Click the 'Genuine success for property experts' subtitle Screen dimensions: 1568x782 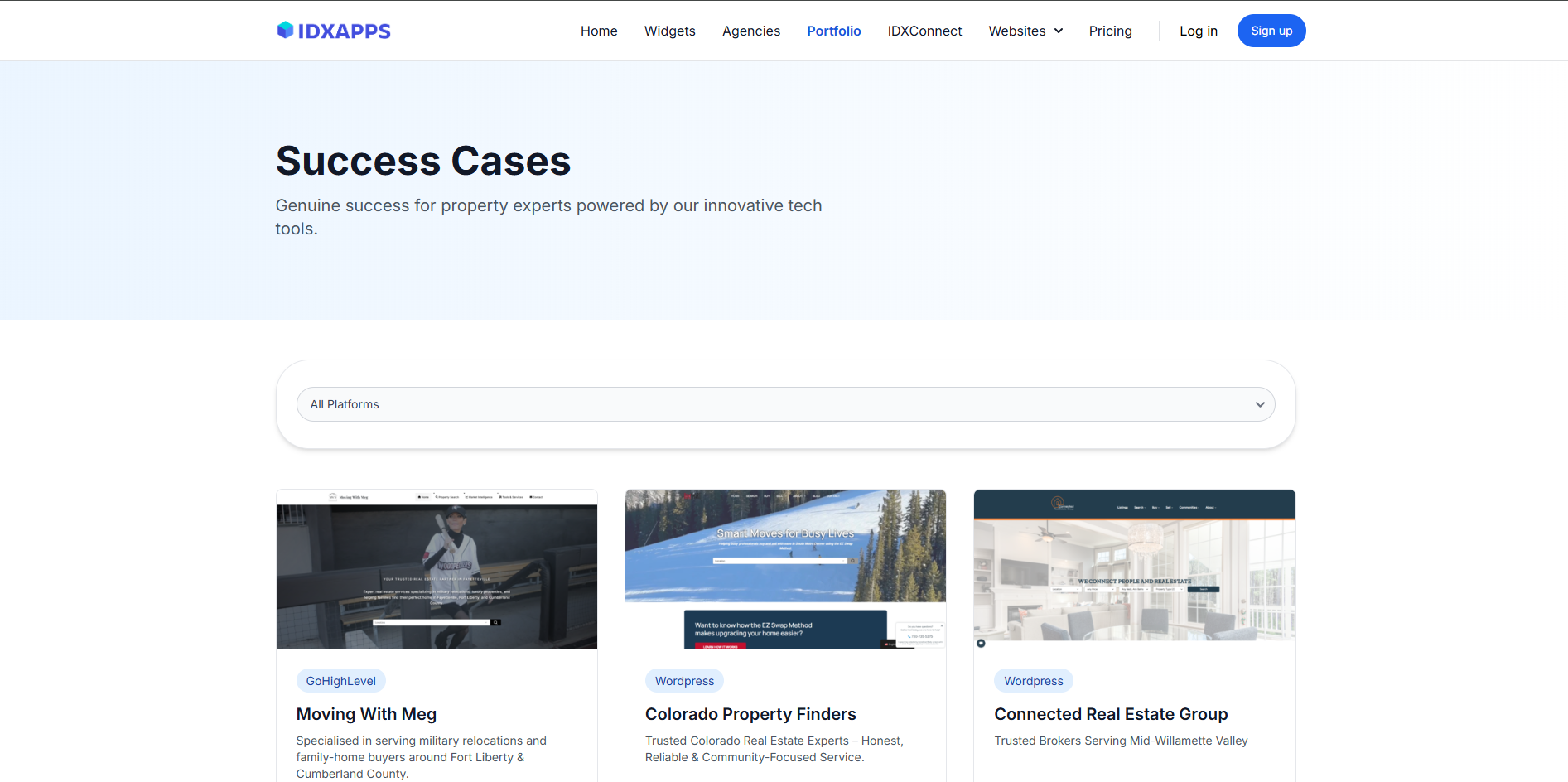(x=548, y=217)
